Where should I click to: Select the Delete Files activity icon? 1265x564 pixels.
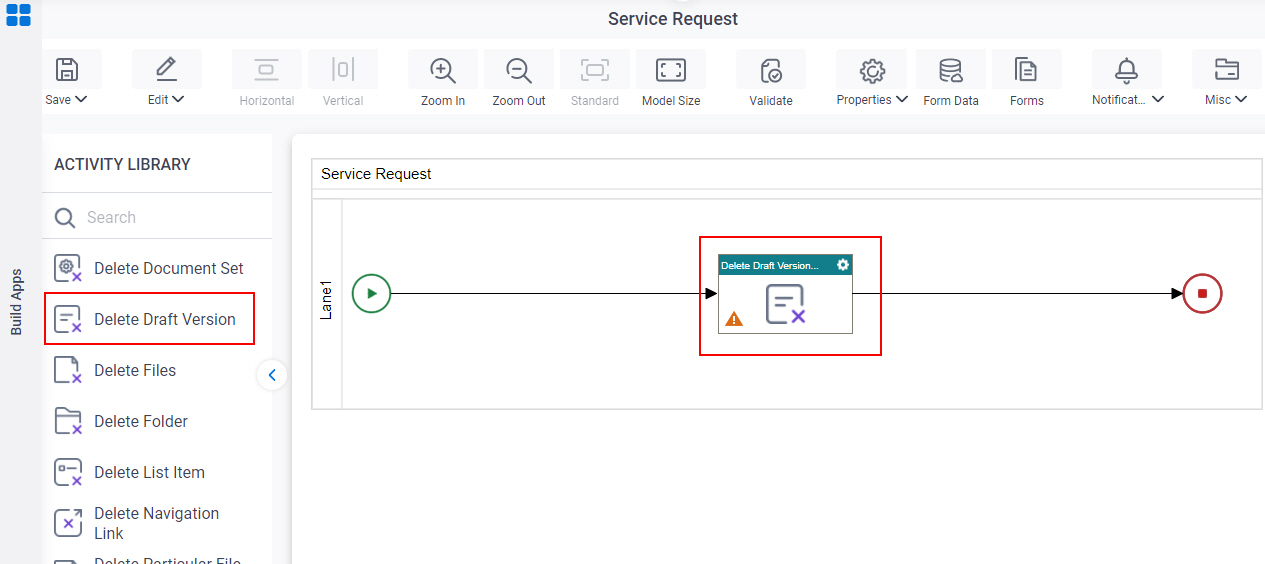[x=68, y=370]
